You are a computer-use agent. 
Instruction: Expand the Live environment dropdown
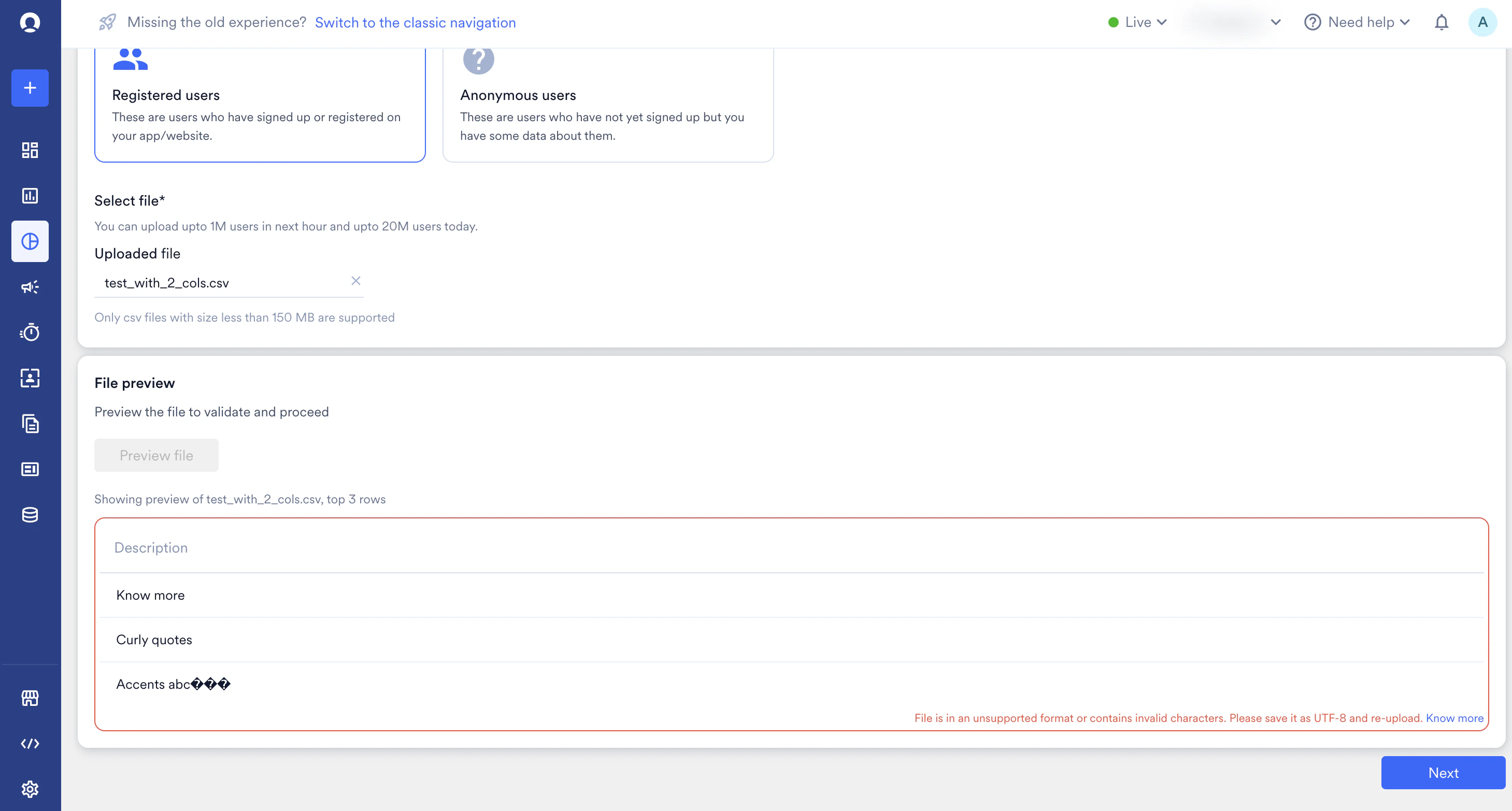click(1137, 22)
